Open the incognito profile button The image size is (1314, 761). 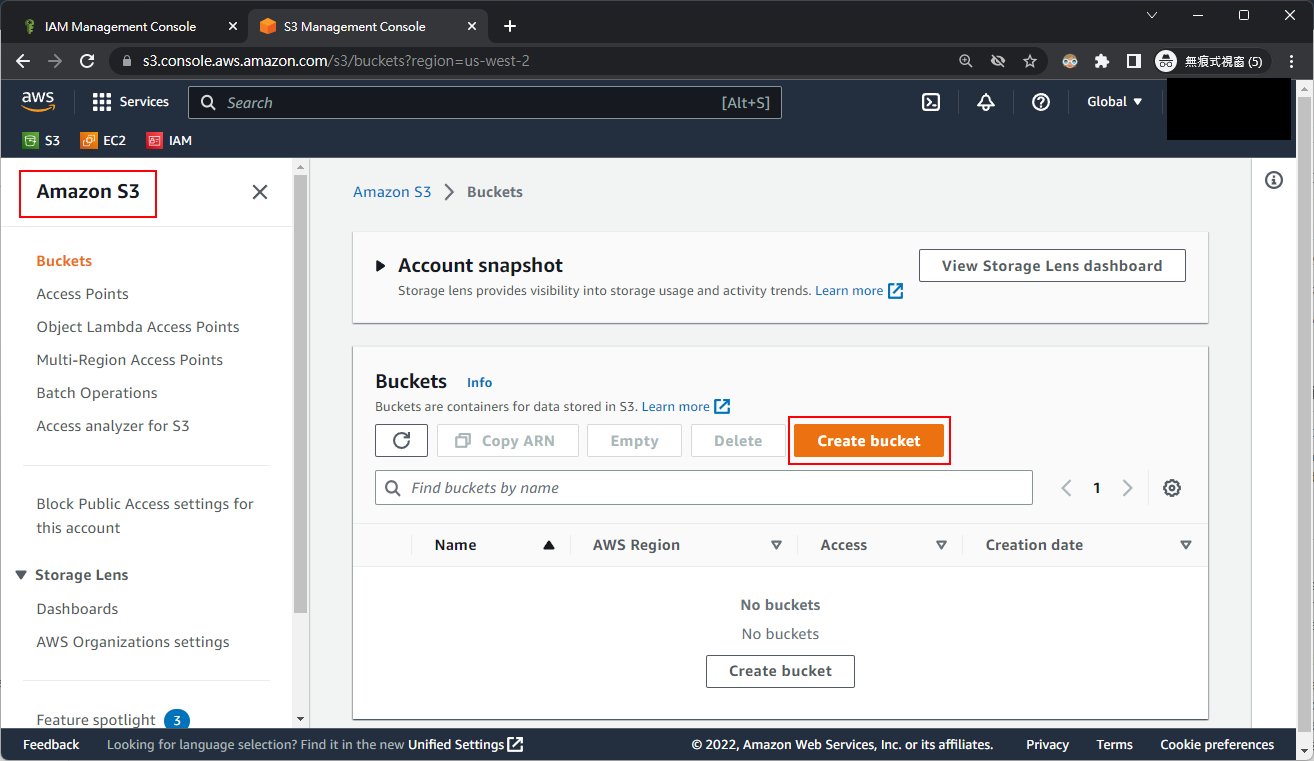1212,61
